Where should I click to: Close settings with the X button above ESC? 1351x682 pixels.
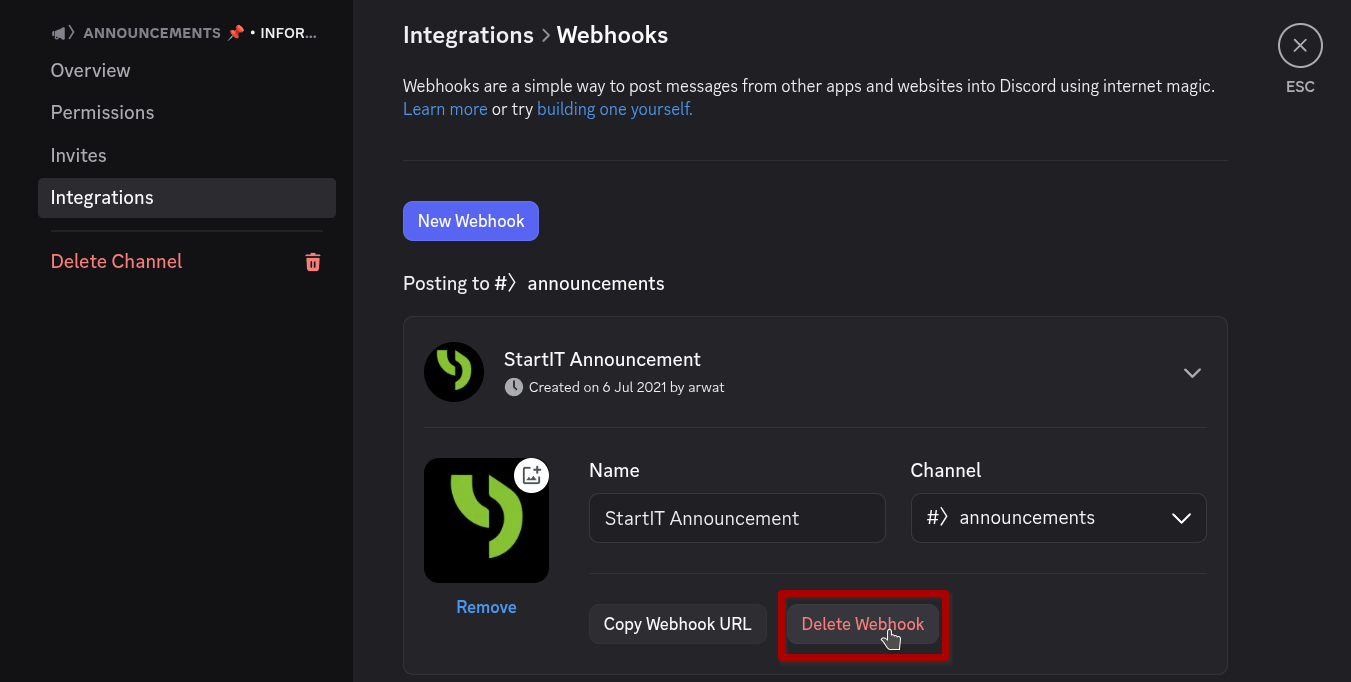1299,46
